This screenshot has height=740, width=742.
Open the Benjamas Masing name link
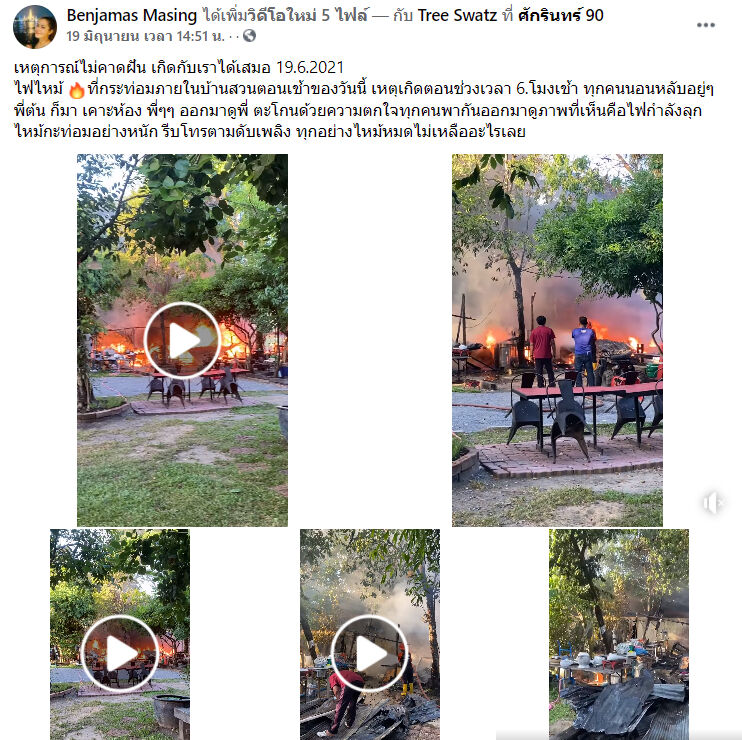132,15
